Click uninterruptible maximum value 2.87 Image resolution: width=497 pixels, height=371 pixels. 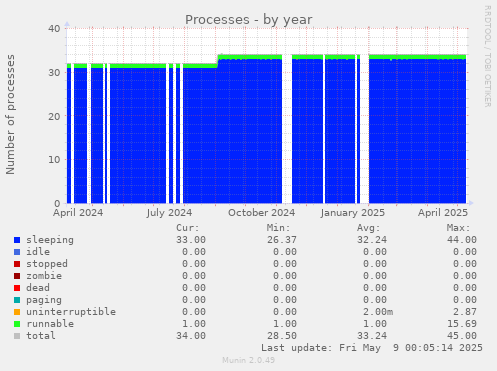tap(465, 312)
